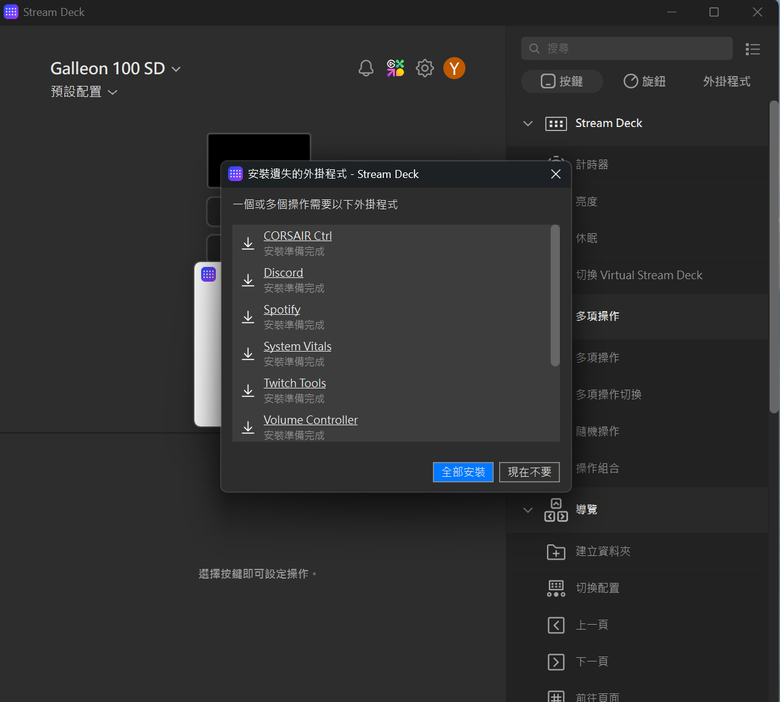
Task: Select the 切換配置 action
Action: (638, 588)
